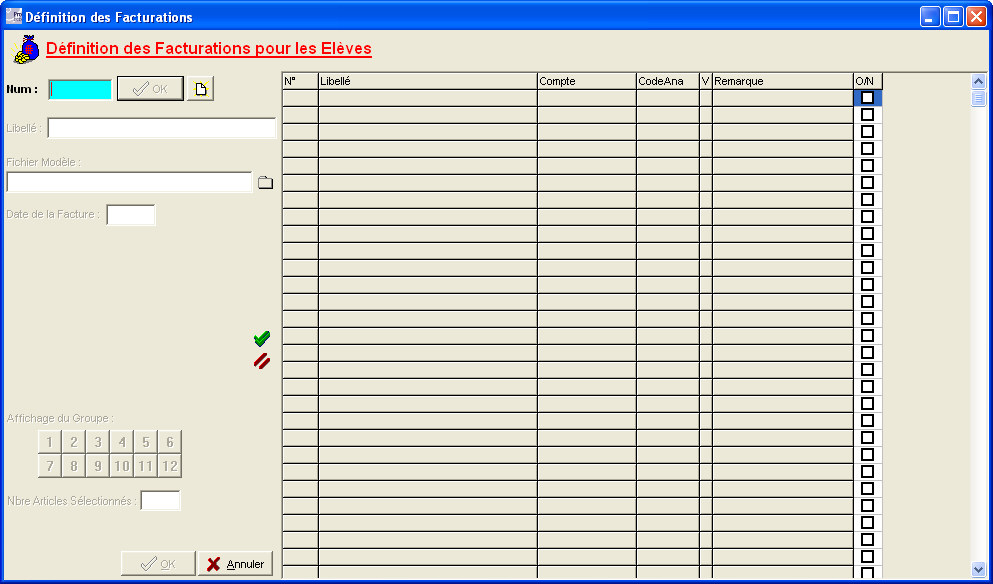The width and height of the screenshot is (993, 584).
Task: Select group button 6
Action: tap(170, 442)
